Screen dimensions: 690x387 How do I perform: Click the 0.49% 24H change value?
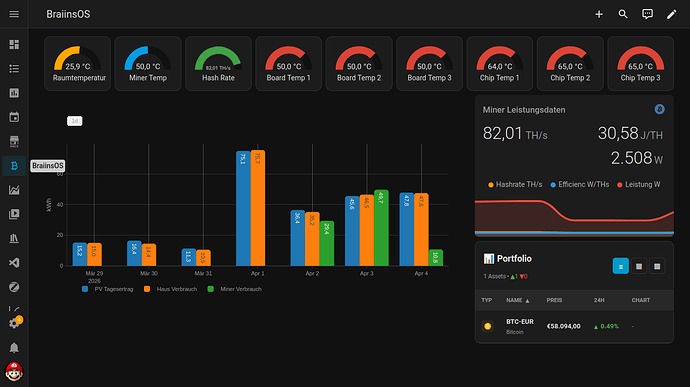606,326
